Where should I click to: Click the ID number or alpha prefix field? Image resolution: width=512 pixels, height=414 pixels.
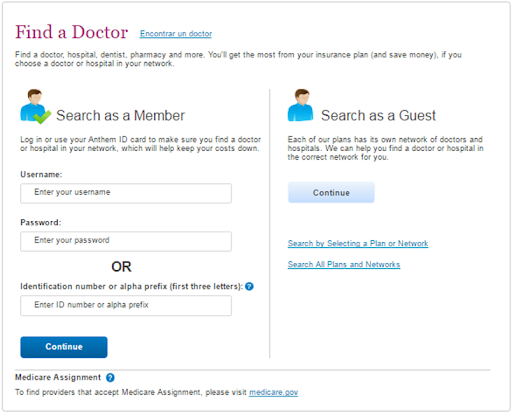click(x=126, y=306)
